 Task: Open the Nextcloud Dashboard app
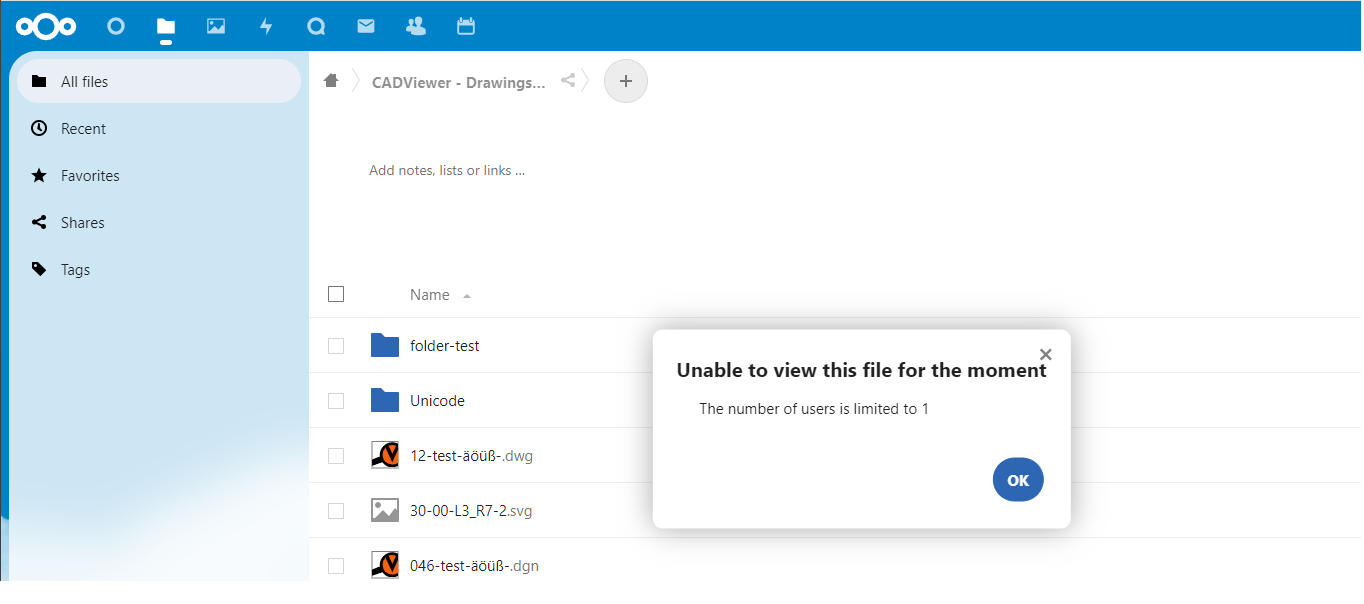[116, 25]
